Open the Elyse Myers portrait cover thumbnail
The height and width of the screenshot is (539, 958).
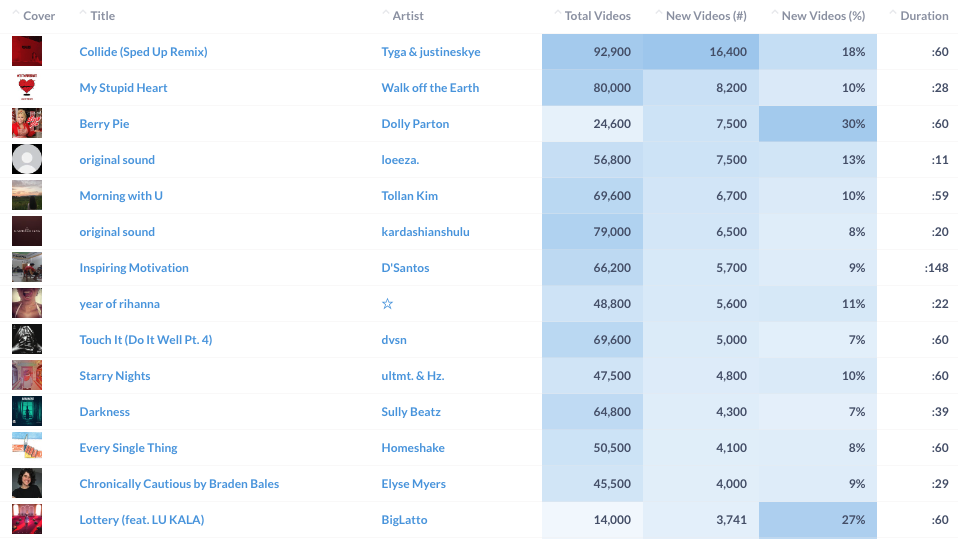coord(27,483)
